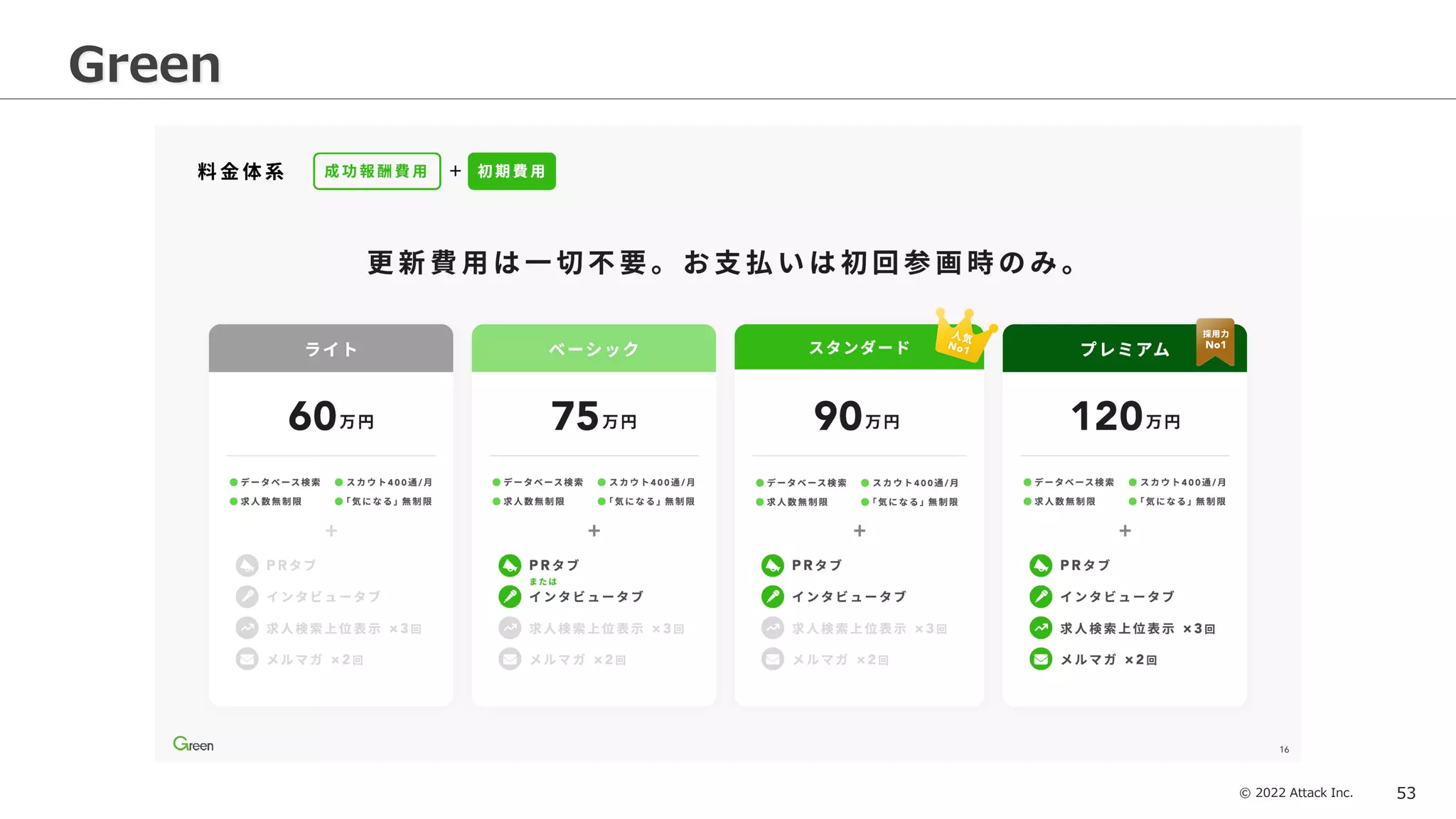Click the mail magazine envelope icon in the Premium plan
This screenshot has width=1456, height=819.
(1040, 659)
